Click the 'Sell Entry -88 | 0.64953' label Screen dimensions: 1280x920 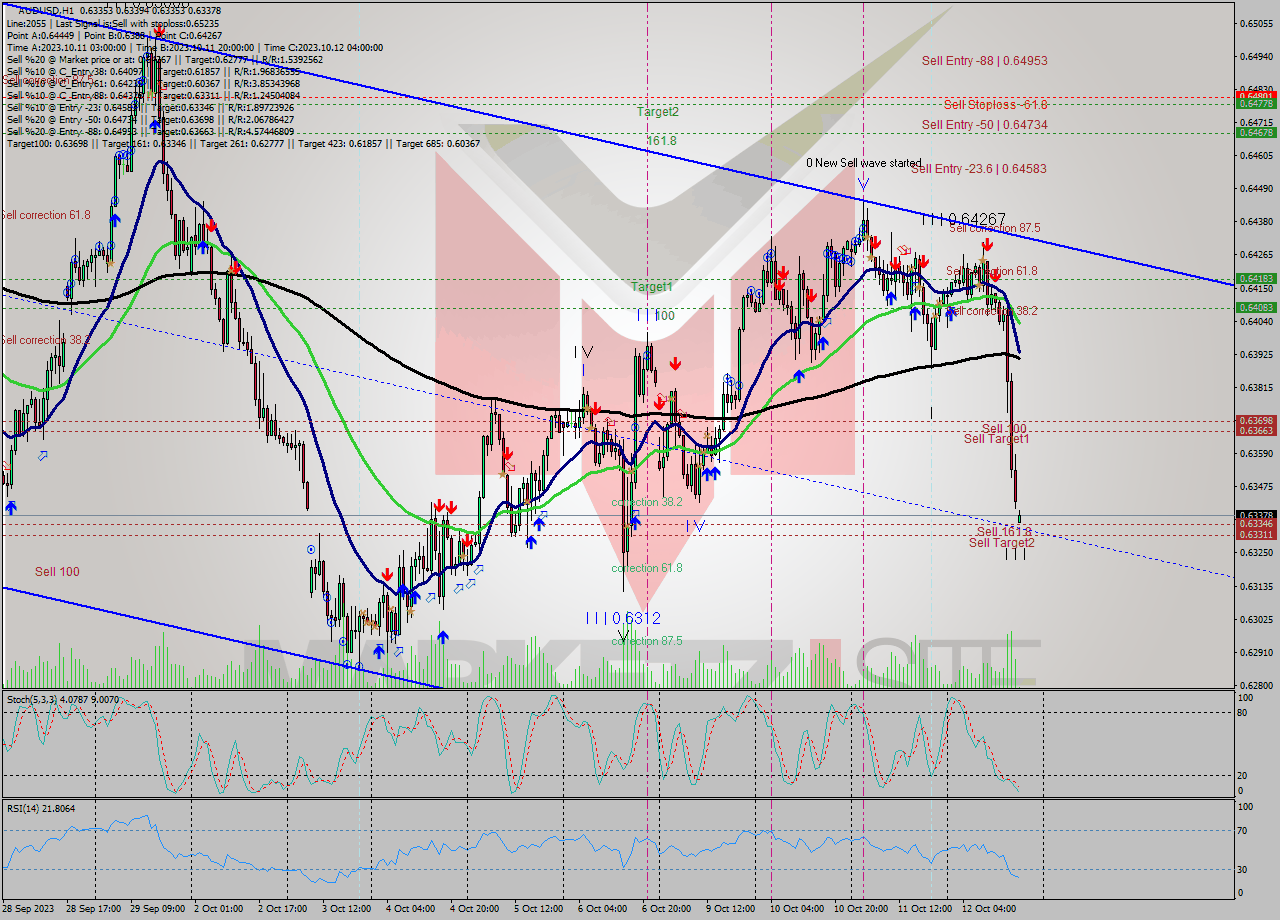pos(984,61)
